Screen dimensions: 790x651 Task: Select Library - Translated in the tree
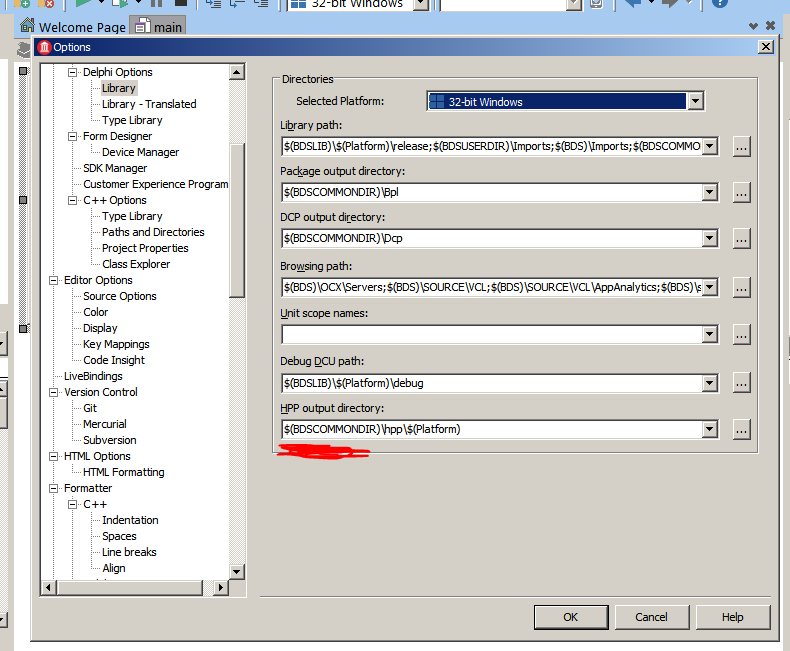coord(149,104)
